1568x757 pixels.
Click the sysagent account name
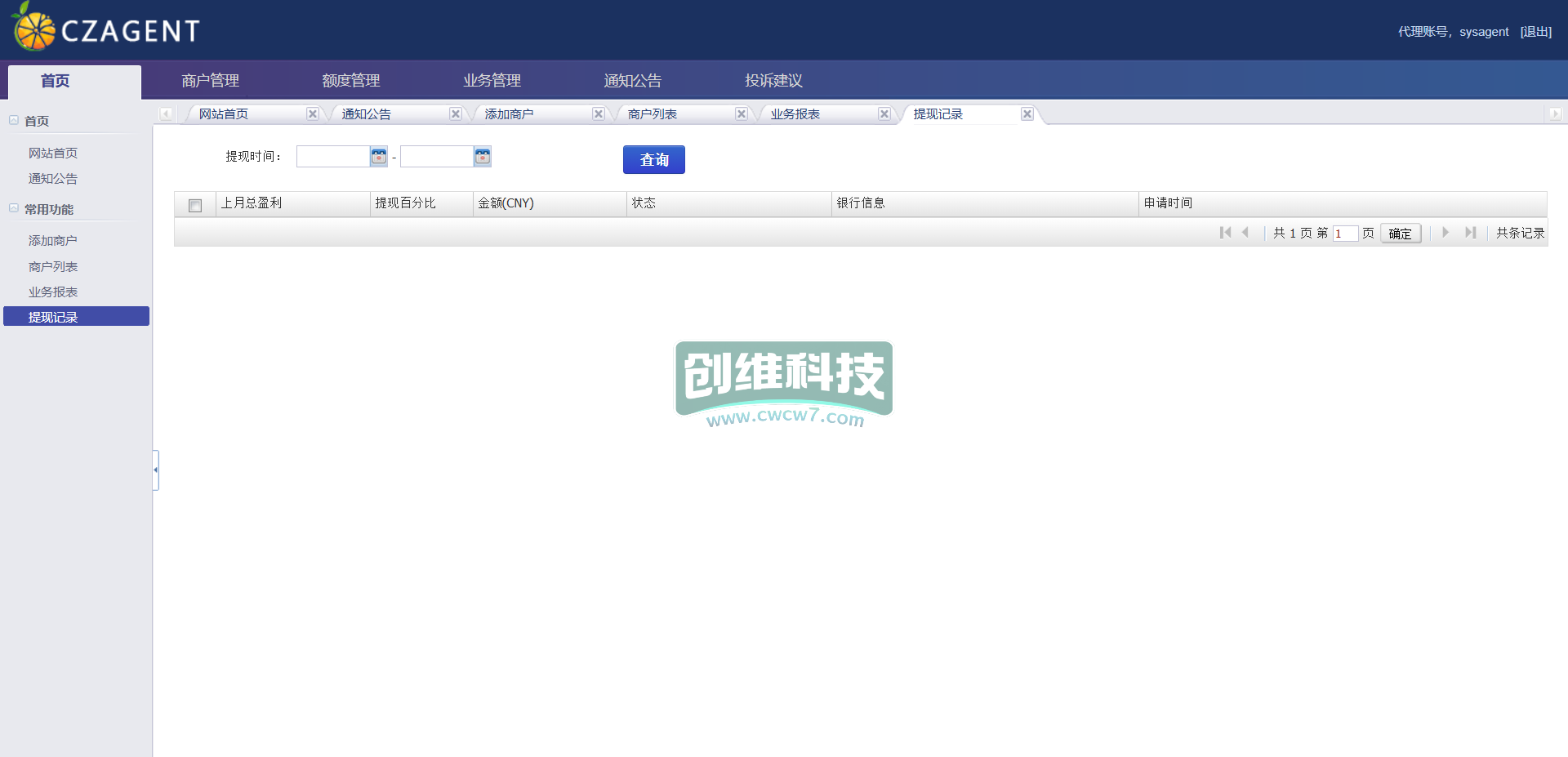pyautogui.click(x=1484, y=32)
